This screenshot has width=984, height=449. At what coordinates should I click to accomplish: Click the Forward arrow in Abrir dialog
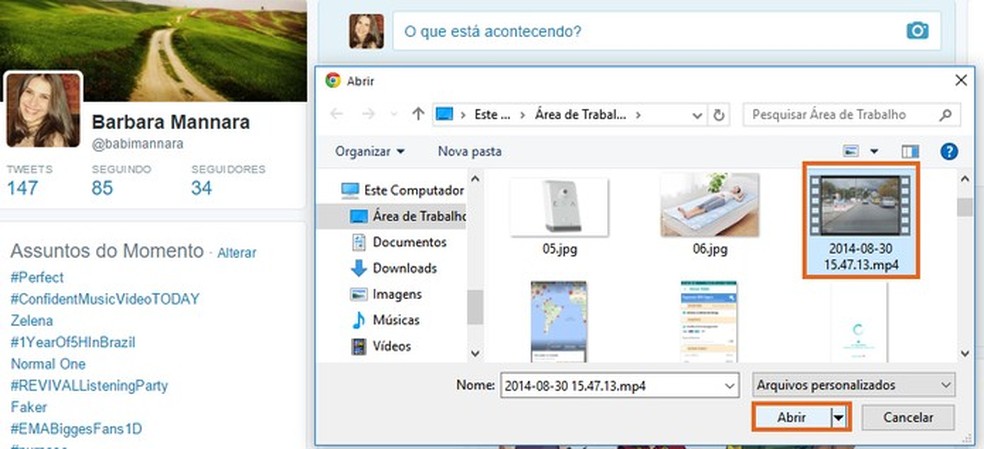tap(368, 114)
